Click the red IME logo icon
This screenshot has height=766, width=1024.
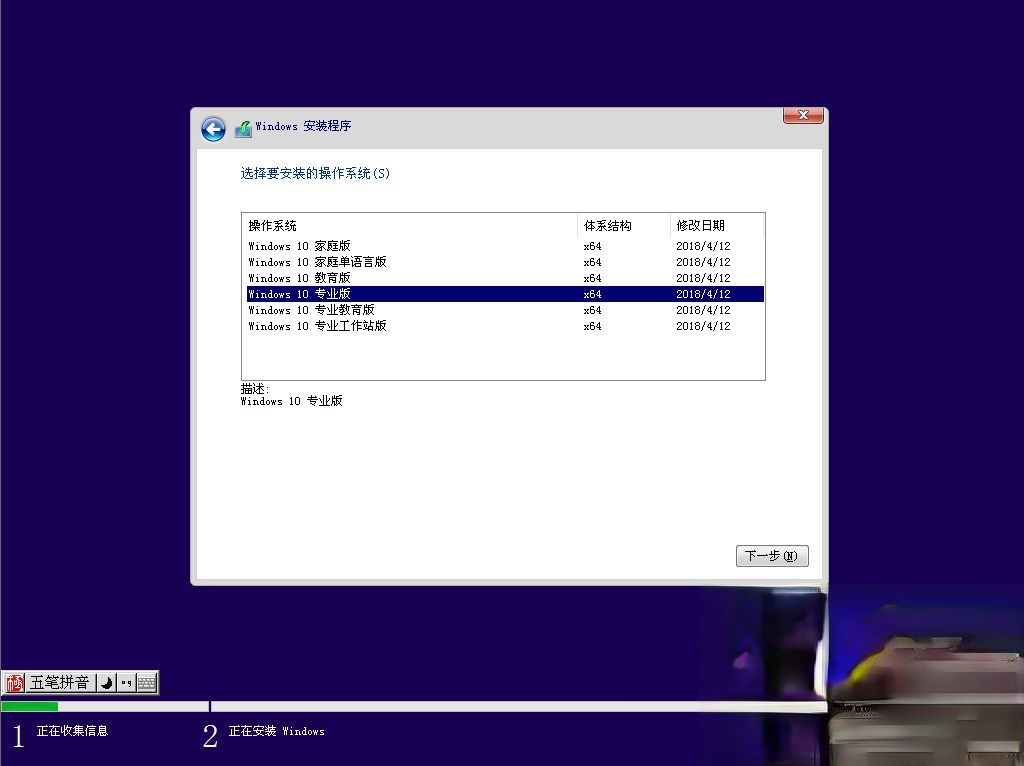click(14, 683)
